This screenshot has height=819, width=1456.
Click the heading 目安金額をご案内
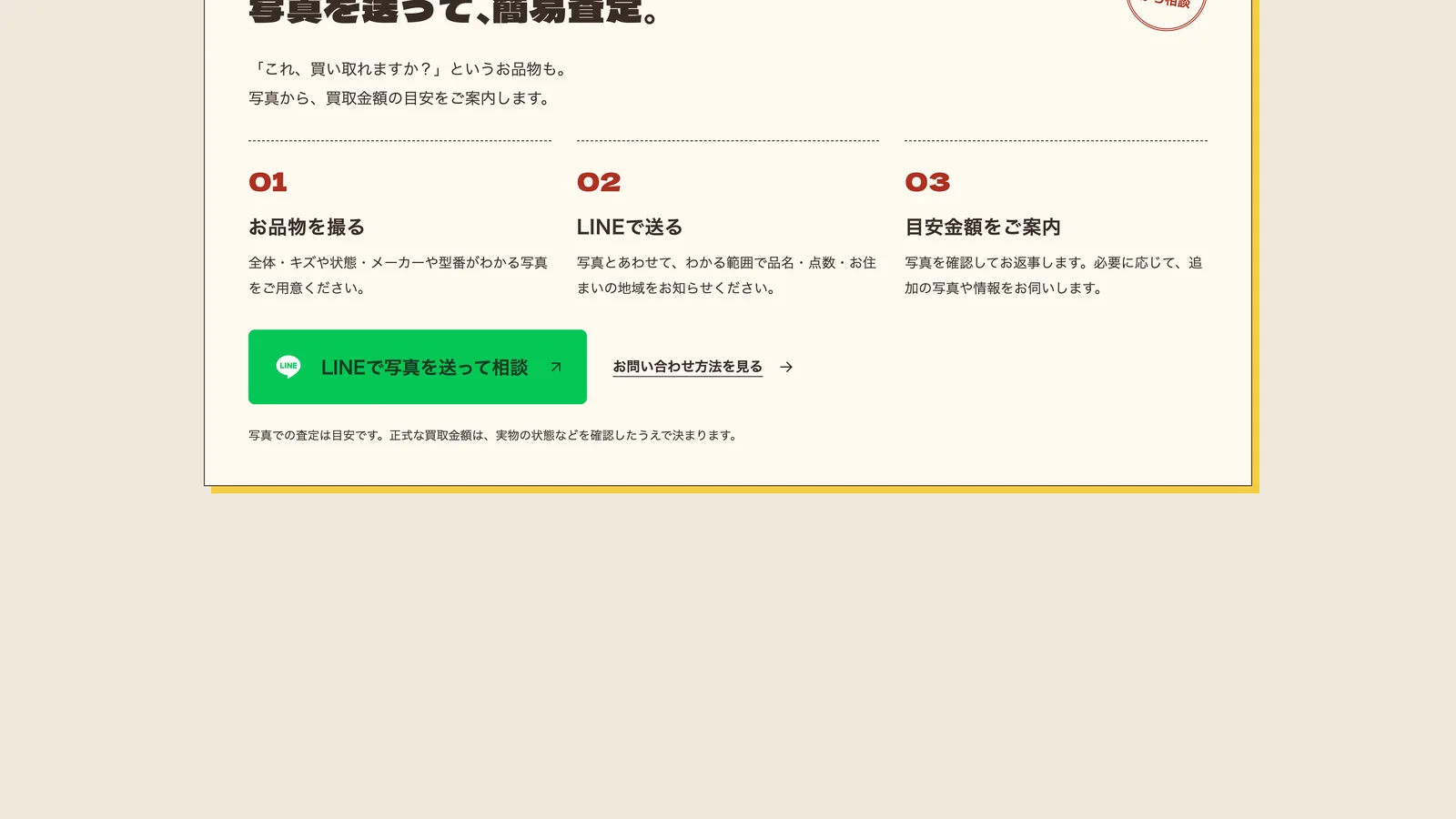[x=983, y=227]
